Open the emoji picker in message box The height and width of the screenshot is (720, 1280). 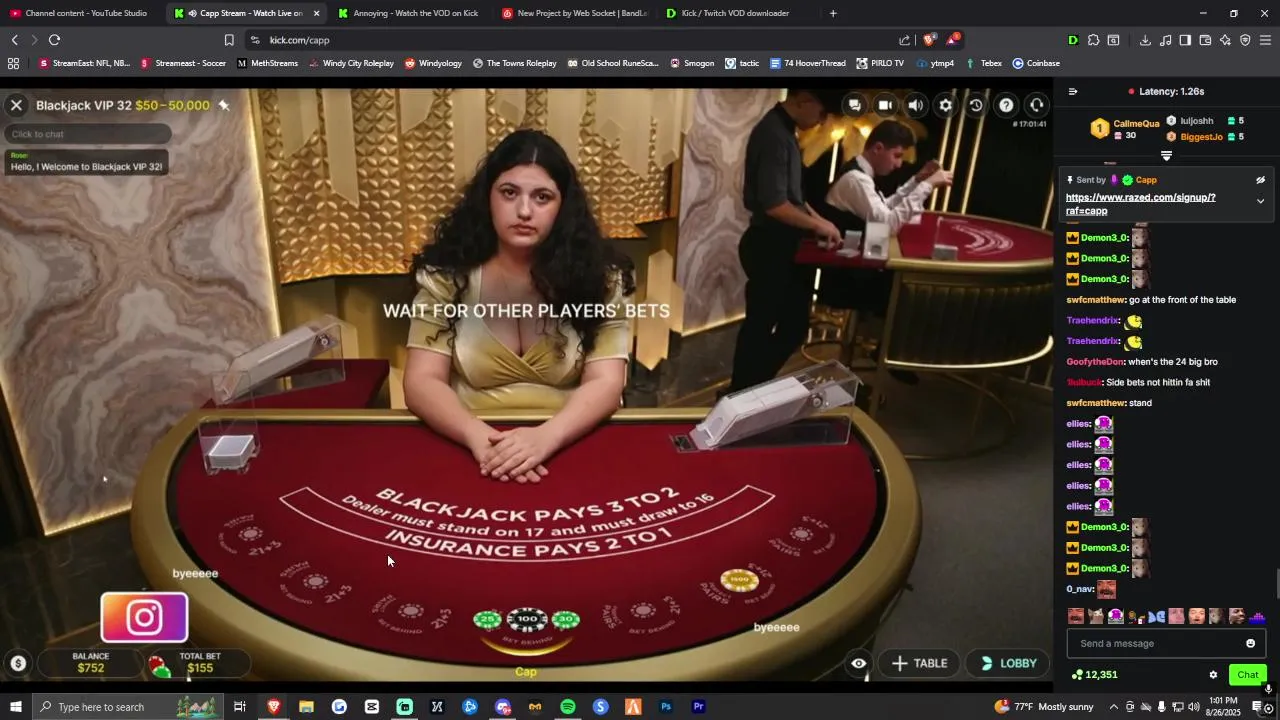[x=1250, y=643]
